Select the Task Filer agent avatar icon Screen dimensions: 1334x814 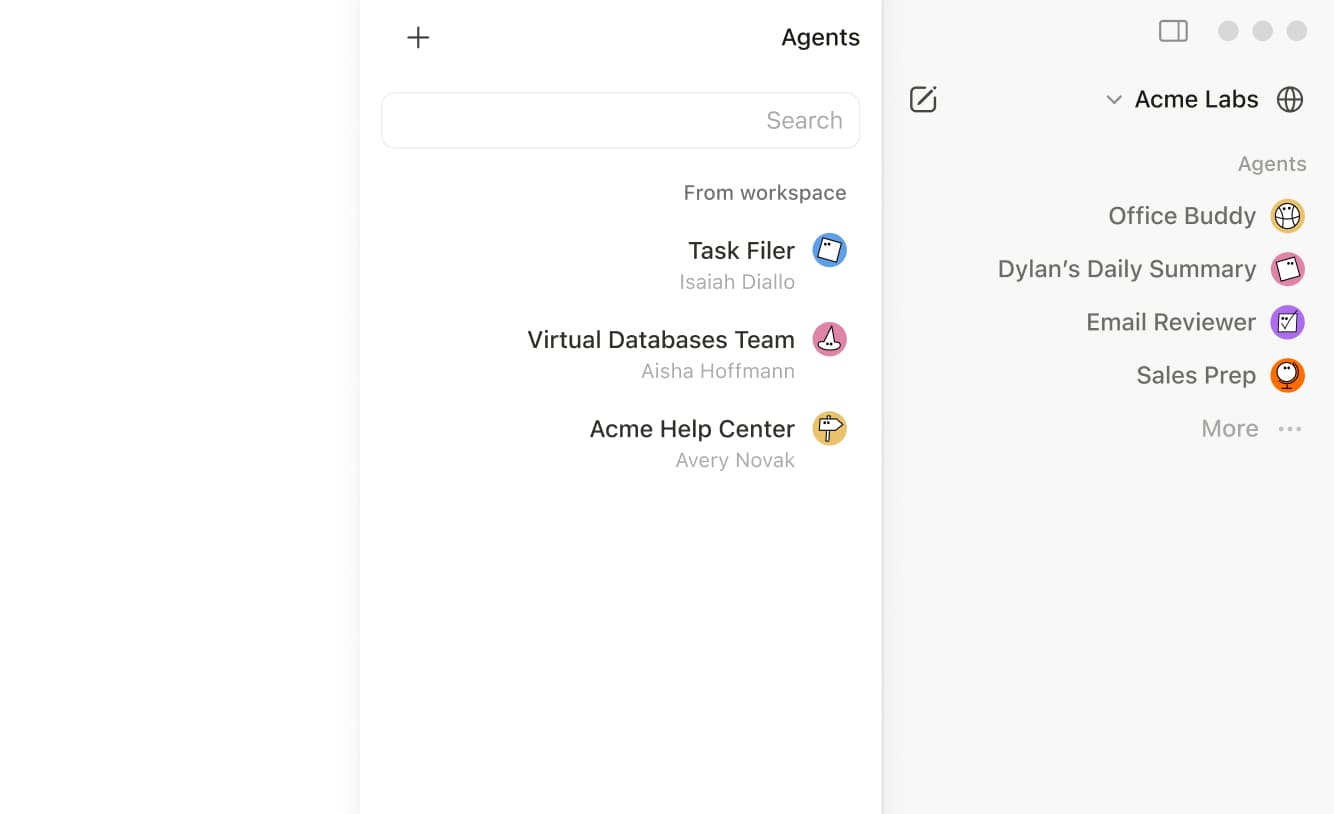(x=829, y=250)
